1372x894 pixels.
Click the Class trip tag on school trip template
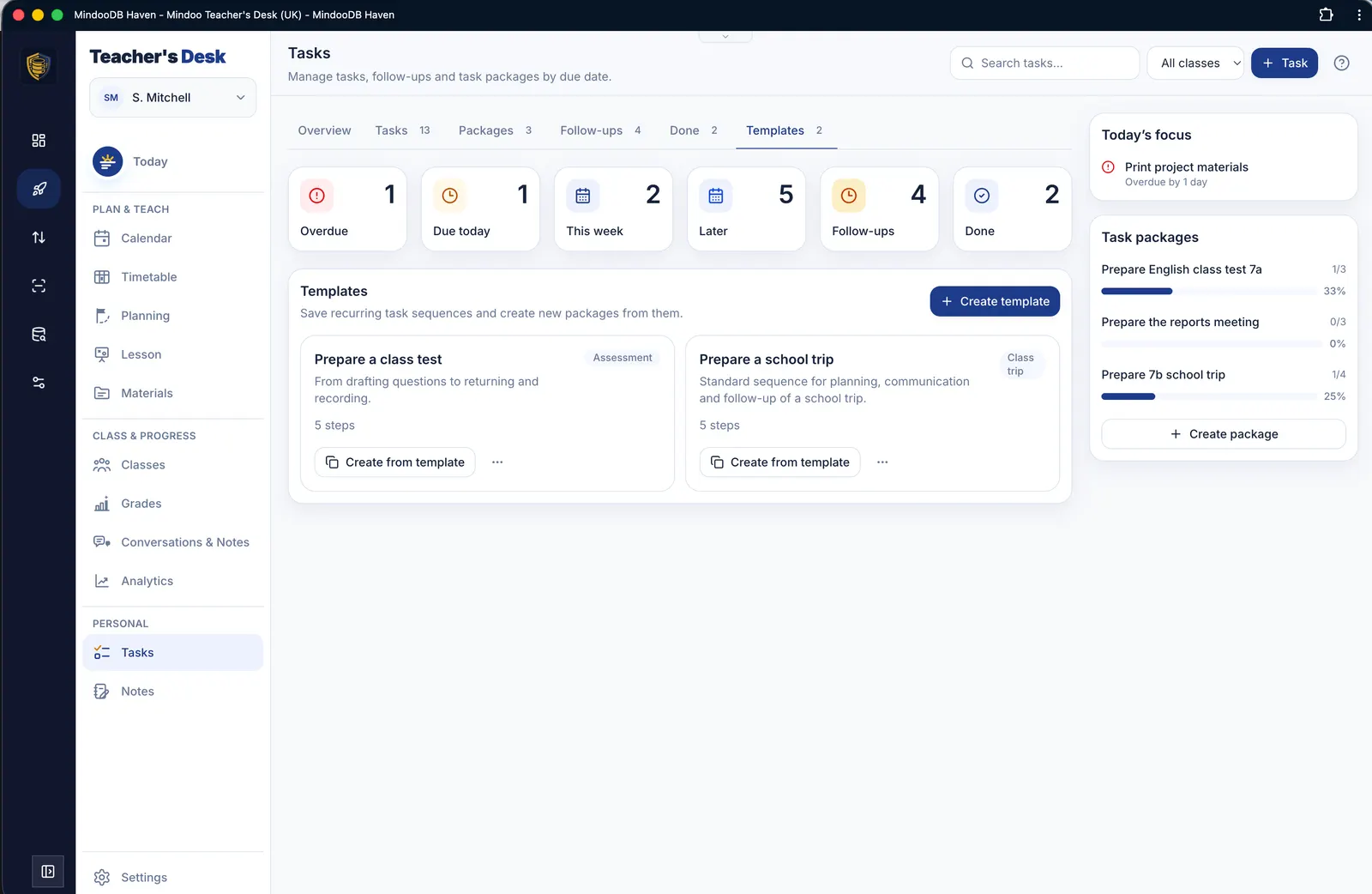1021,365
